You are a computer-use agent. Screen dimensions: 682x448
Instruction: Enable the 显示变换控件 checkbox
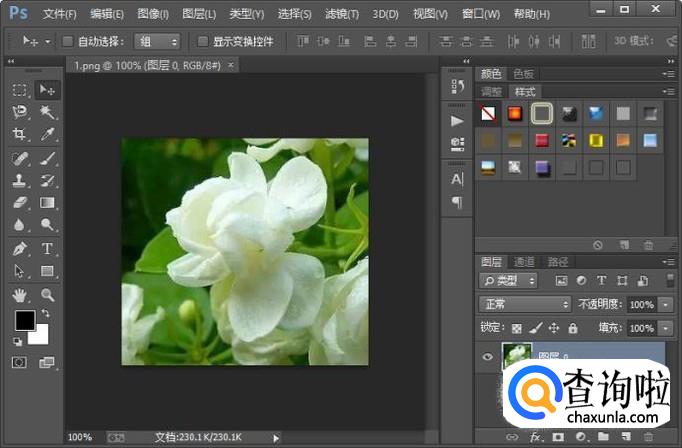(x=203, y=42)
